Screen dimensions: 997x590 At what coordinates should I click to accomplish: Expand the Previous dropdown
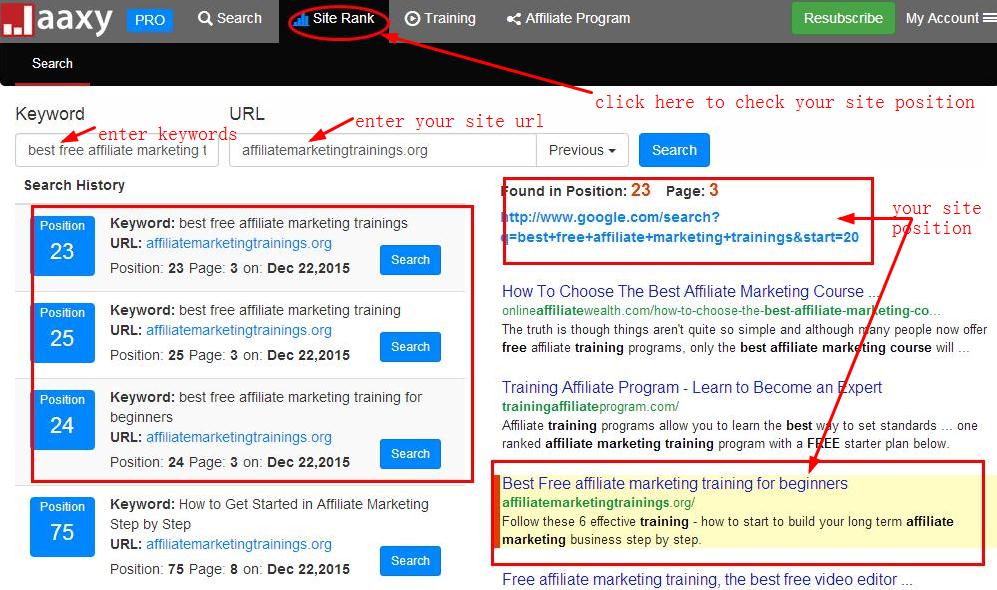click(x=582, y=150)
